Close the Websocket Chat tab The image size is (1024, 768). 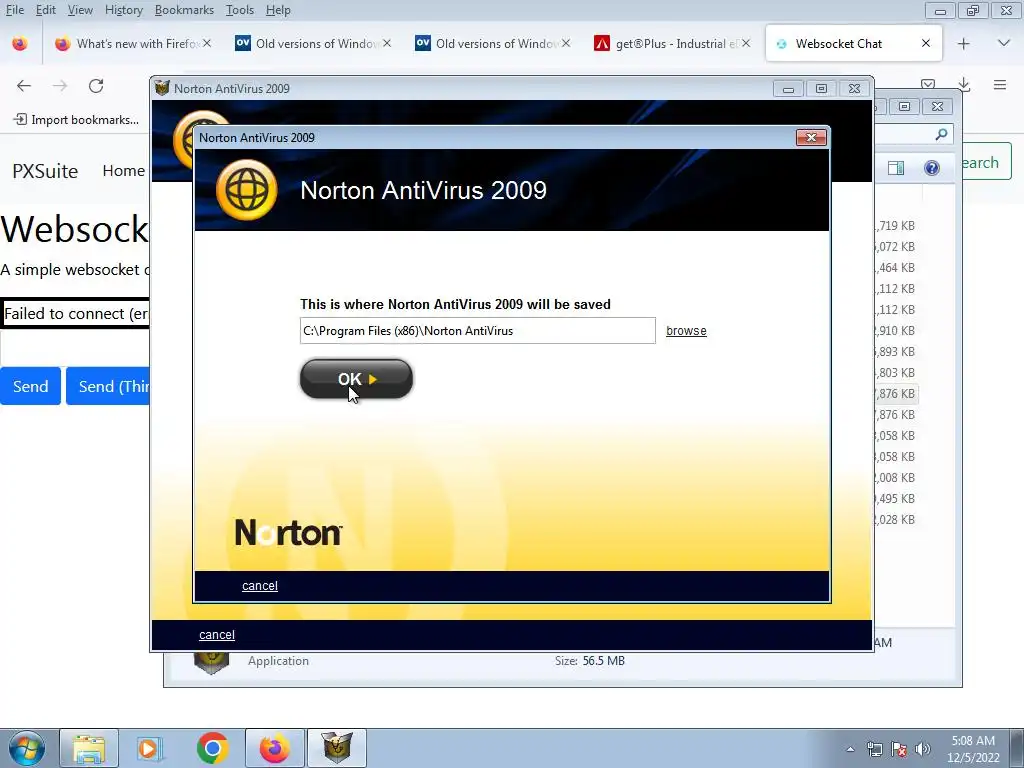[925, 44]
